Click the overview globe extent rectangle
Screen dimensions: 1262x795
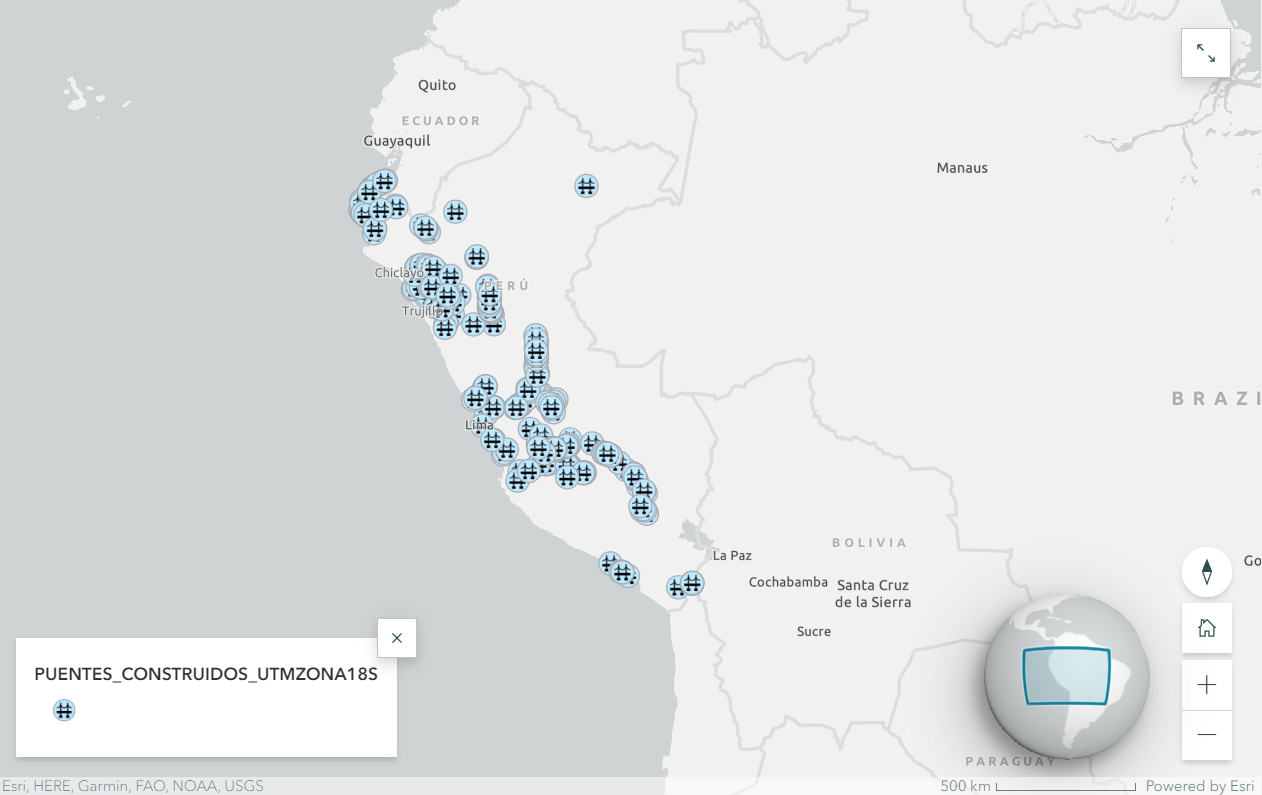[1066, 677]
